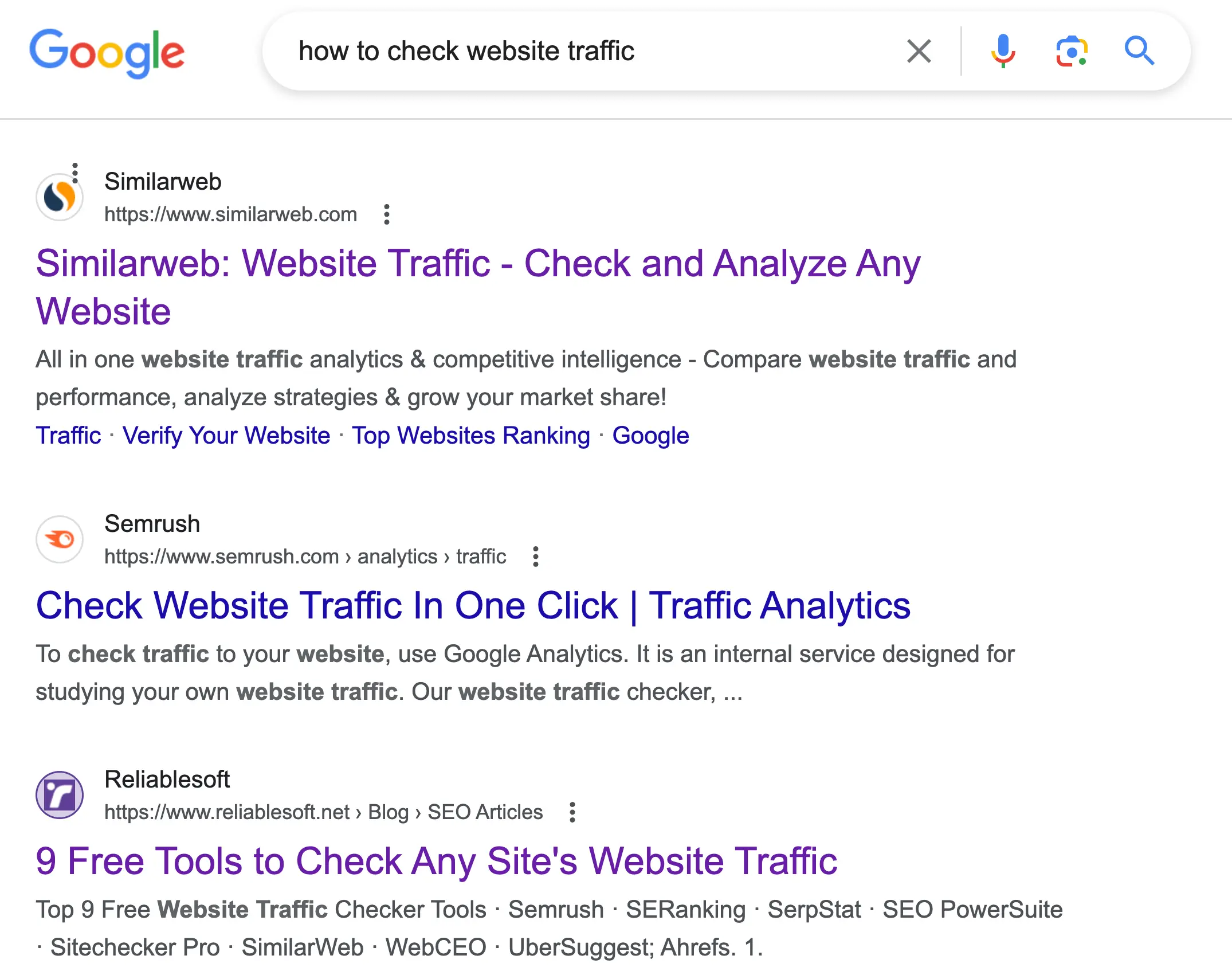Open more options for Similarweb result
Screen dimensions: 1232x979
(x=387, y=214)
